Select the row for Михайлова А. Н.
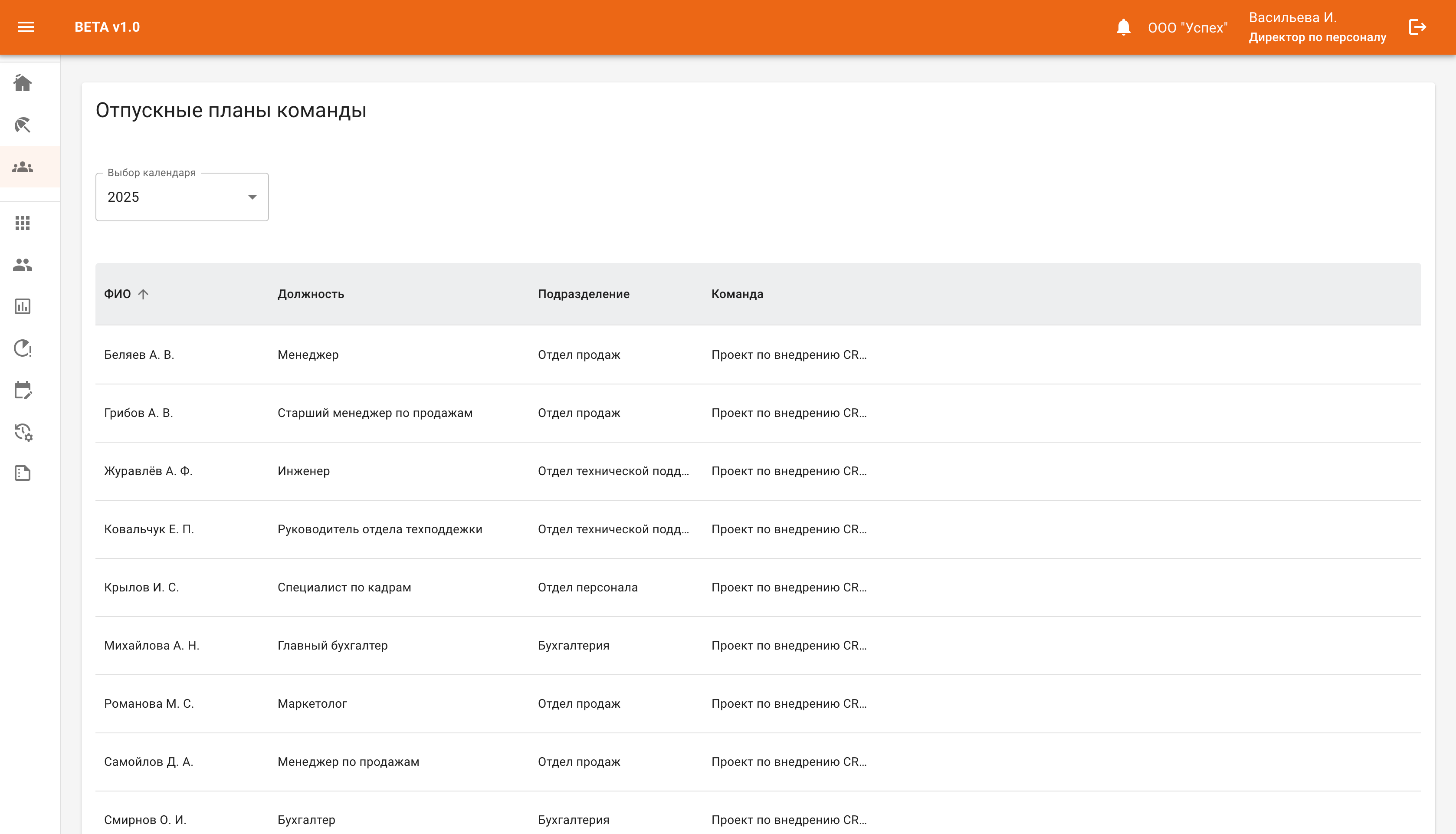This screenshot has height=834, width=1456. (x=152, y=646)
